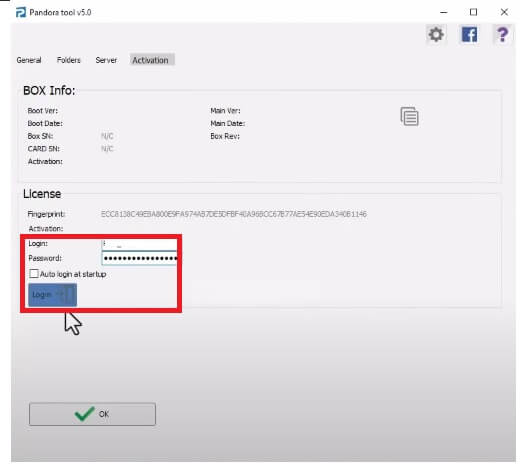Click the Boot Ver: label
Viewport: 527px width, 466px height.
(43, 111)
